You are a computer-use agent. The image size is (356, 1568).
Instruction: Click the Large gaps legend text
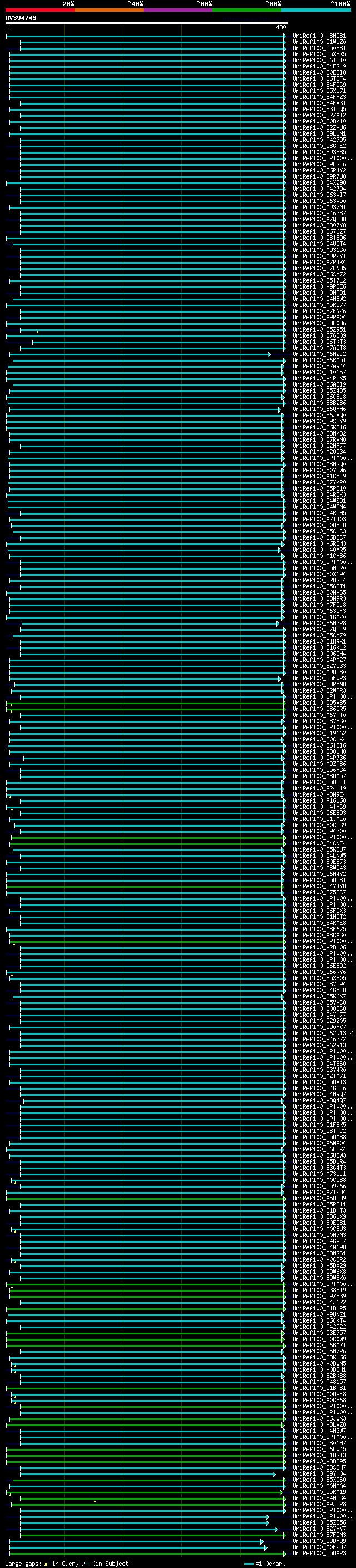pyautogui.click(x=68, y=1563)
